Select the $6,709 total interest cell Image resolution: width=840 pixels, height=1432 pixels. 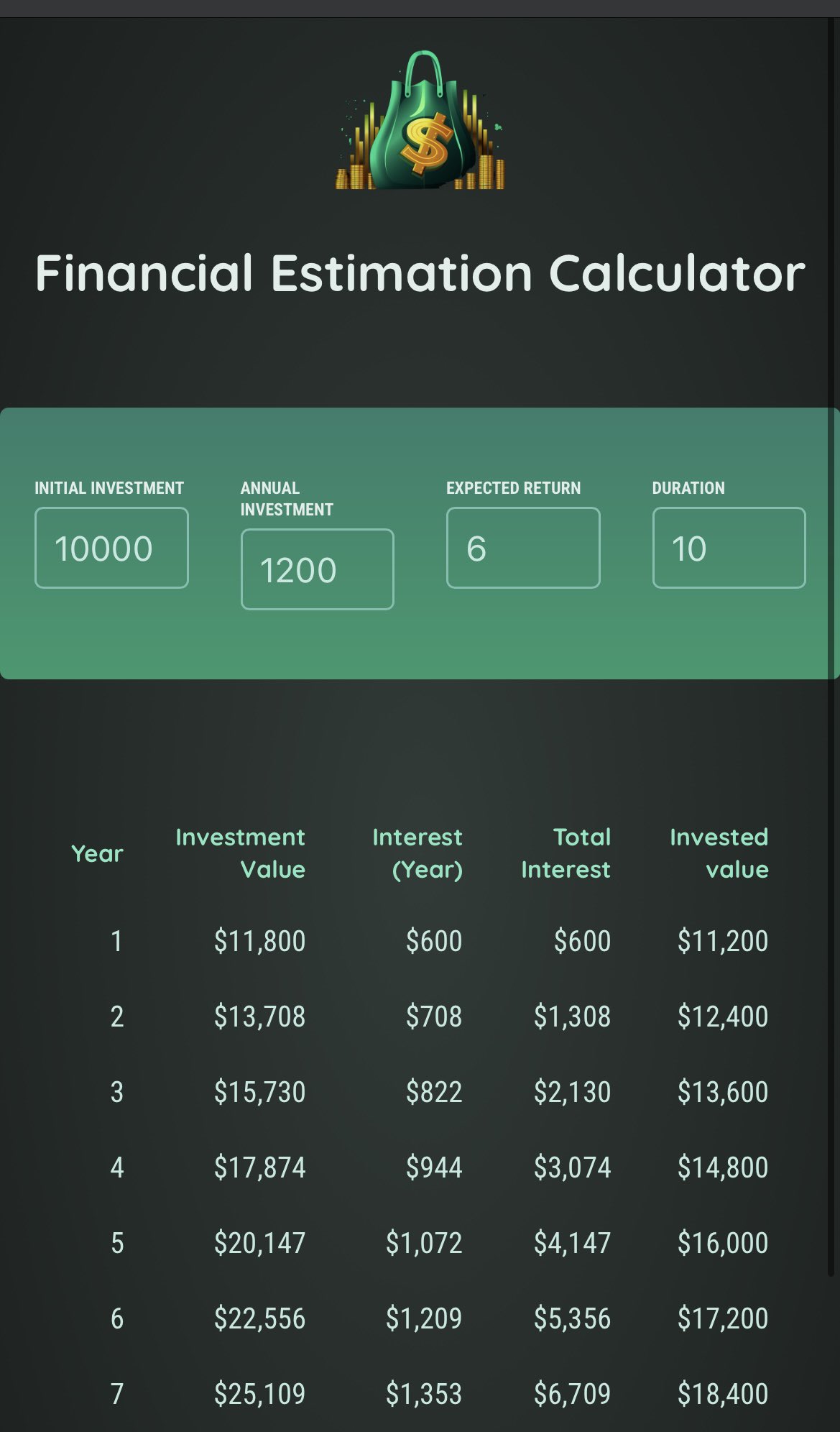tap(572, 1394)
